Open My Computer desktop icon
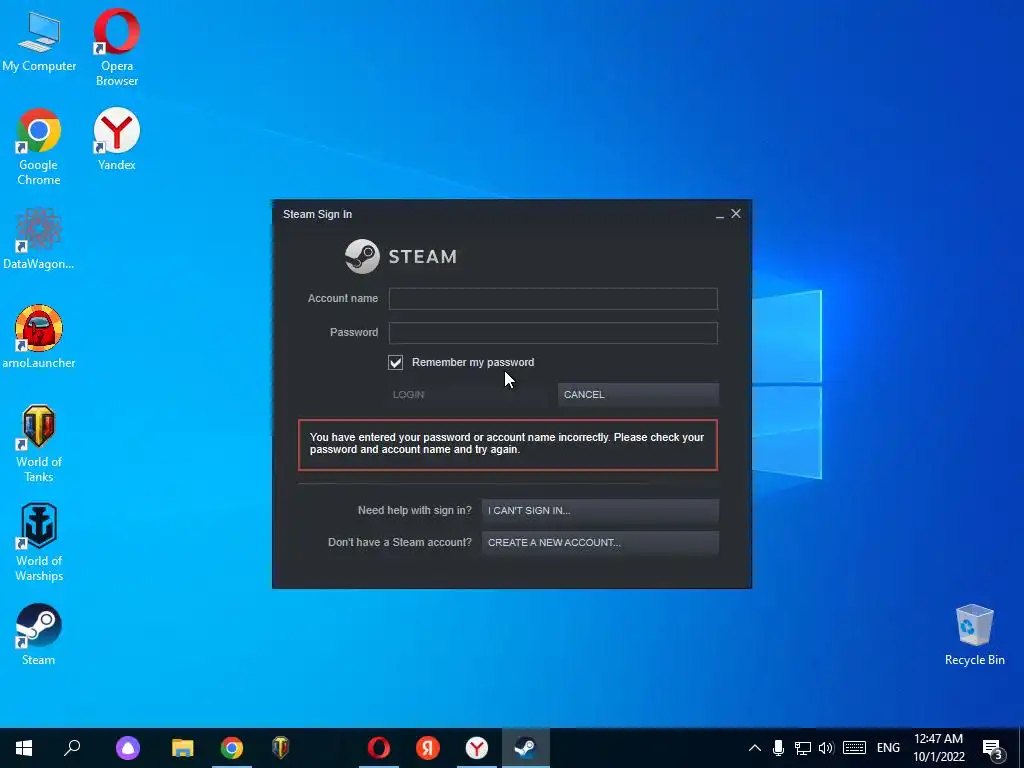The image size is (1024, 768). pyautogui.click(x=39, y=40)
